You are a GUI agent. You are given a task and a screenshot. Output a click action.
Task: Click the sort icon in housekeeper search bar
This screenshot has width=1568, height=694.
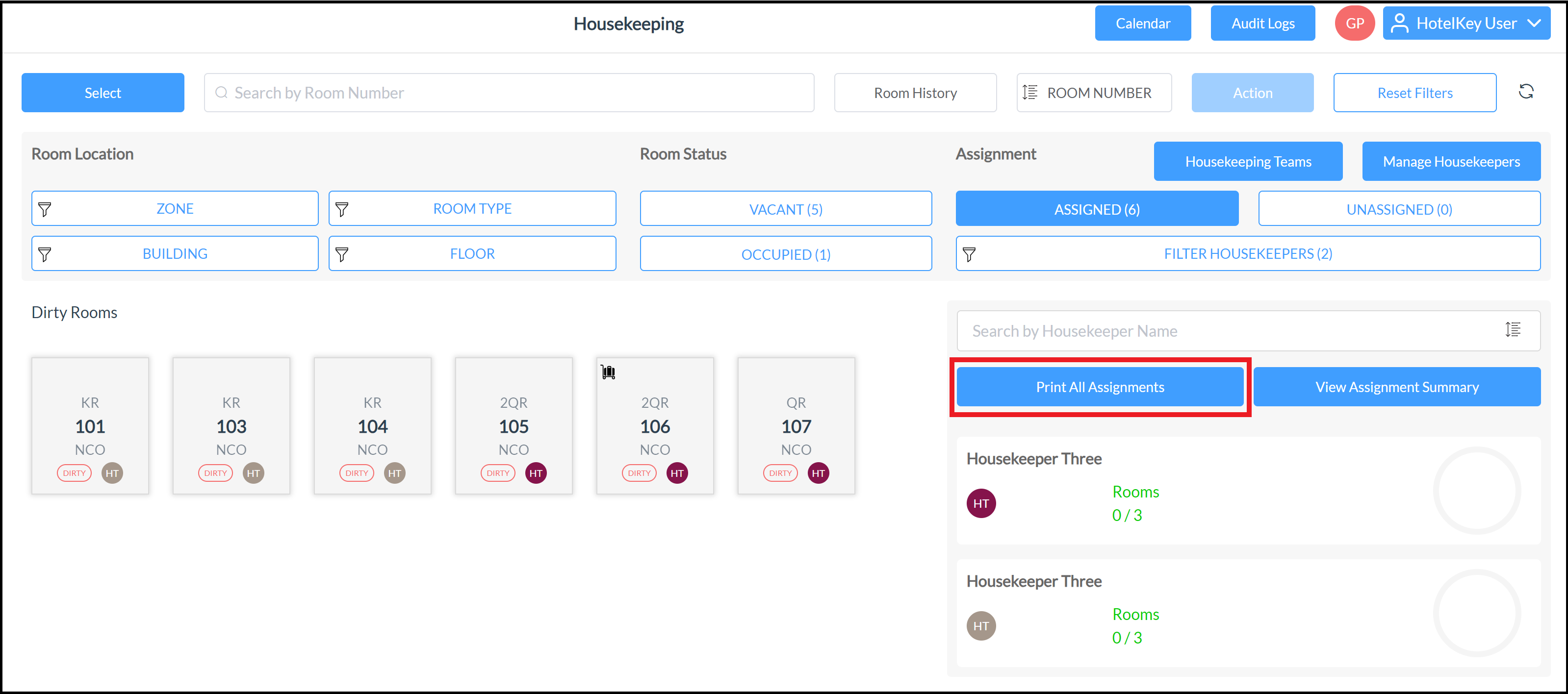pos(1514,330)
